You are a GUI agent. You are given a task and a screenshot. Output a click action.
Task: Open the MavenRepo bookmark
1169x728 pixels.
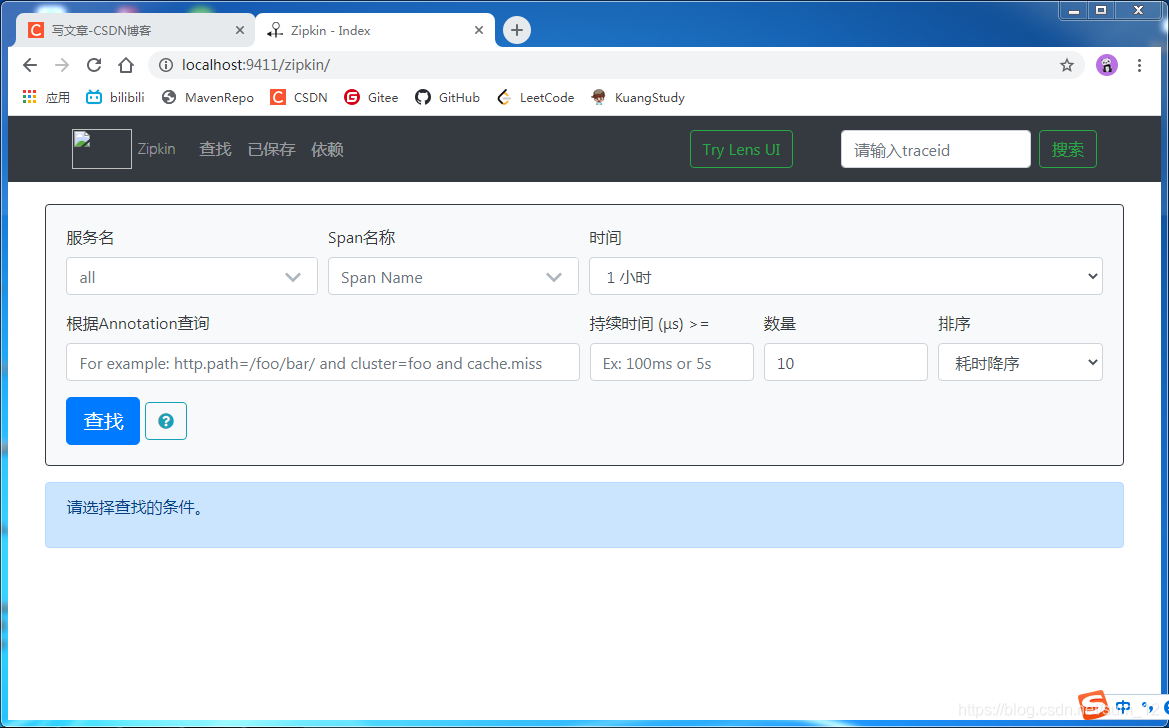(207, 98)
